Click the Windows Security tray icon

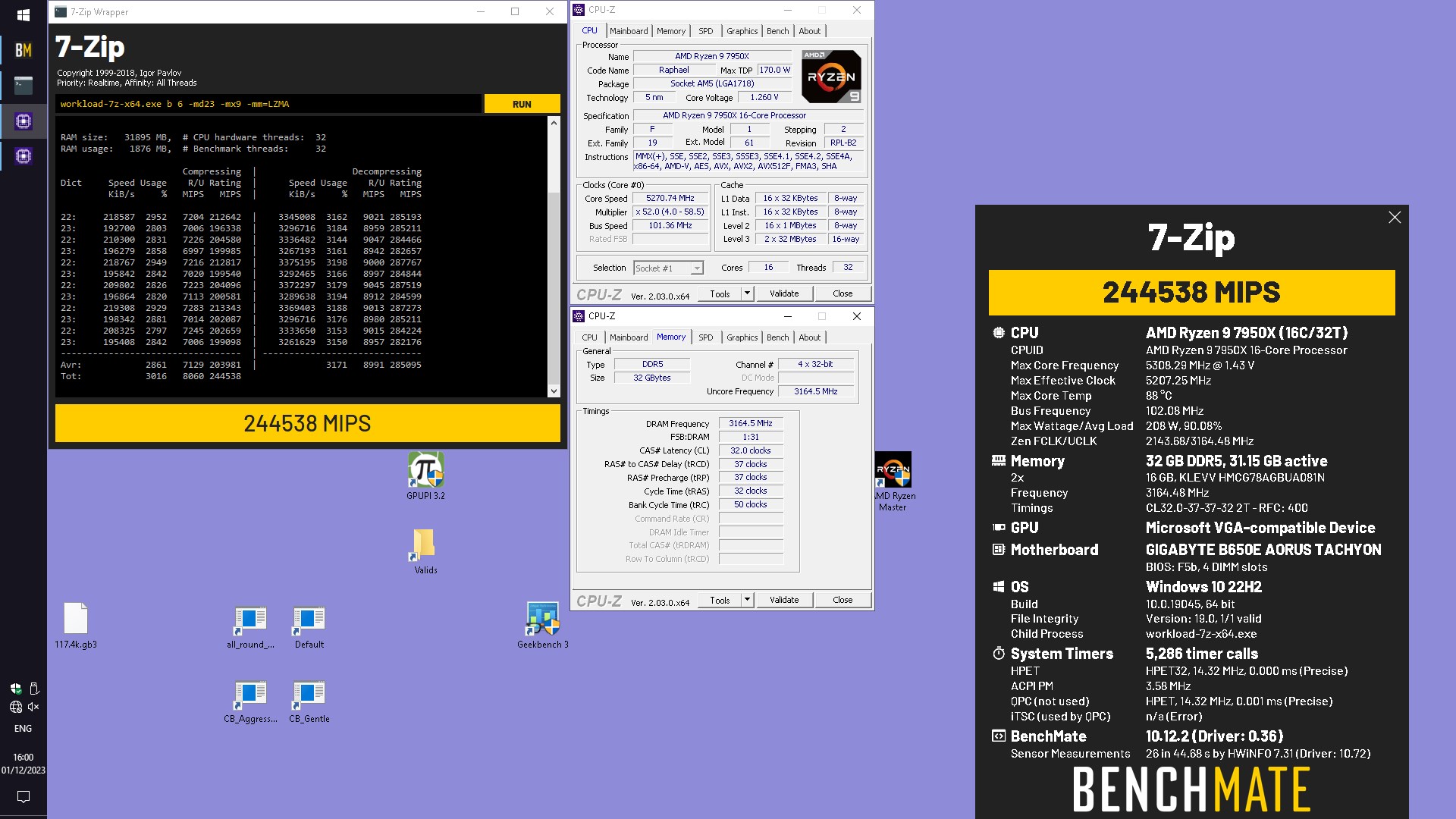[15, 689]
